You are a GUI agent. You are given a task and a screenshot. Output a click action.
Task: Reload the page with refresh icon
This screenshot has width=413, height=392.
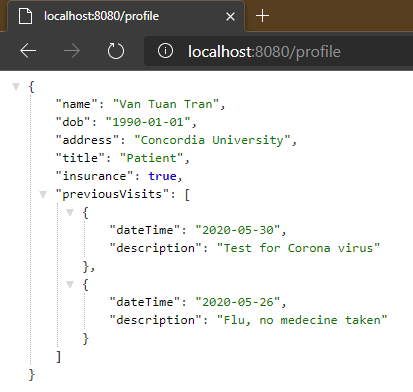coord(116,51)
